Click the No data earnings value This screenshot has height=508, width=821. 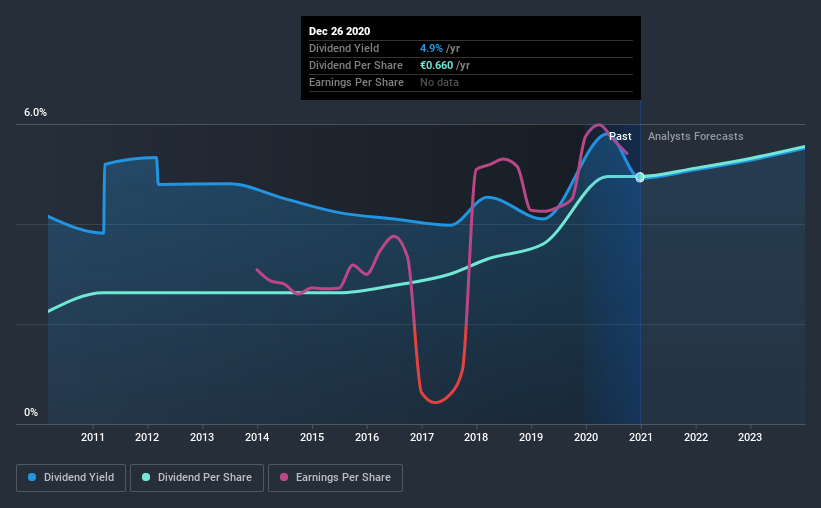click(439, 82)
